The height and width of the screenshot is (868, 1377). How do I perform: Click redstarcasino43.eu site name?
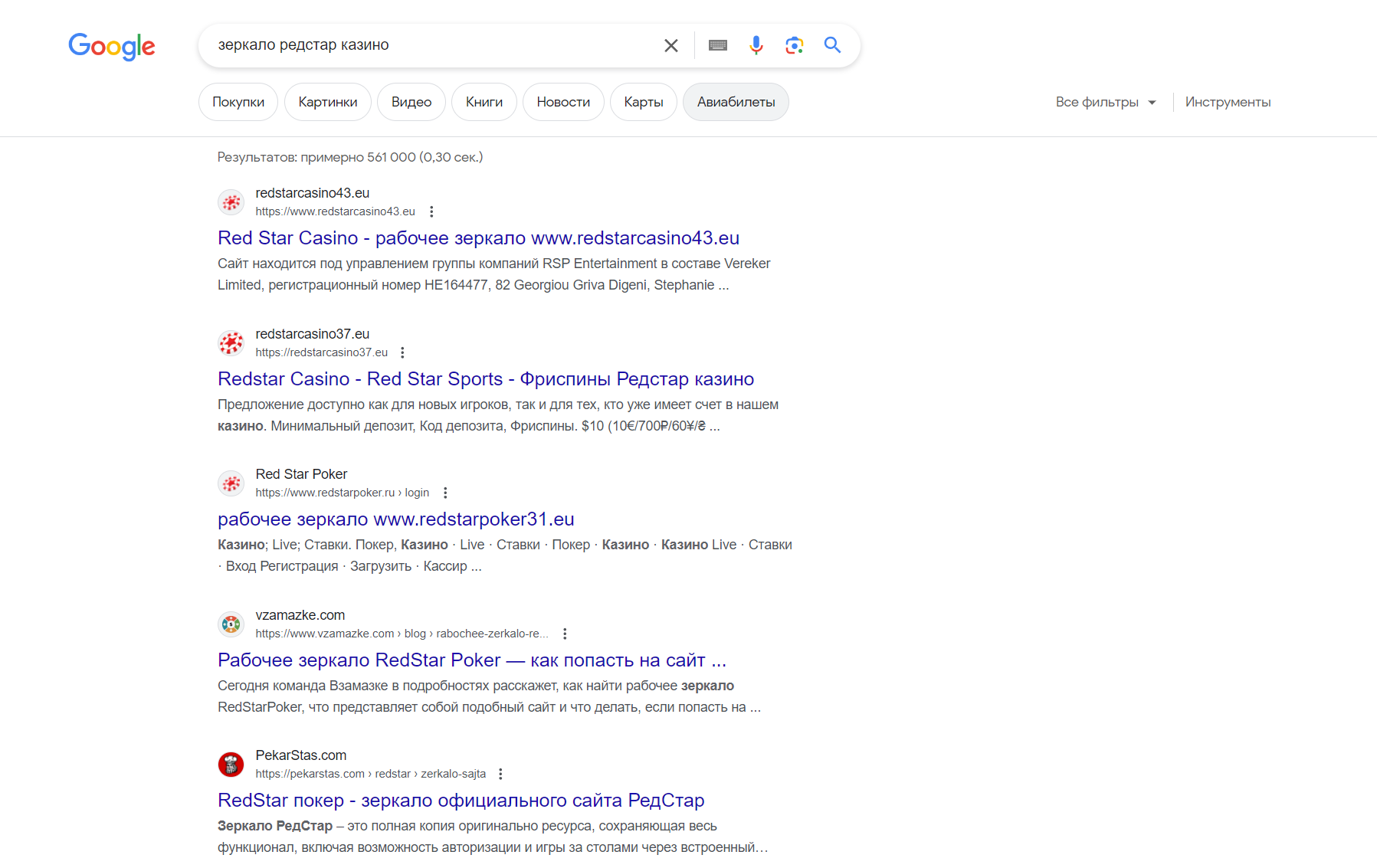[313, 193]
